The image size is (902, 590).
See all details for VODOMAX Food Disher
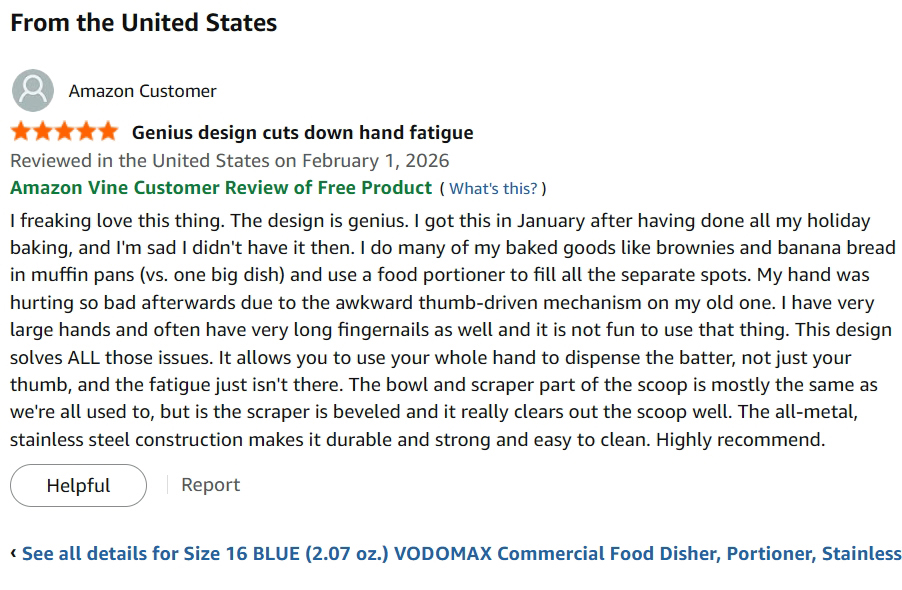point(461,553)
